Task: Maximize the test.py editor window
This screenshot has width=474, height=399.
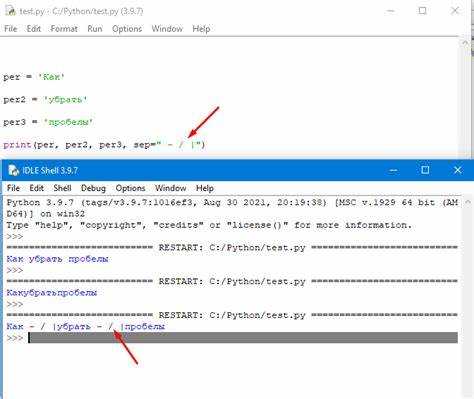Action: (422, 11)
